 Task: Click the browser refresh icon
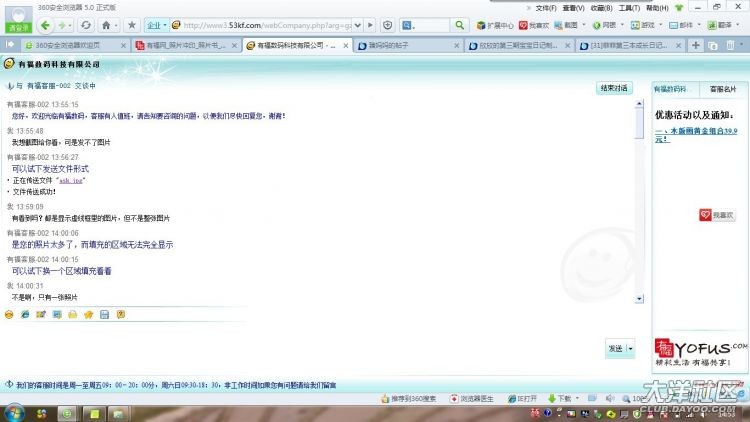(86, 24)
